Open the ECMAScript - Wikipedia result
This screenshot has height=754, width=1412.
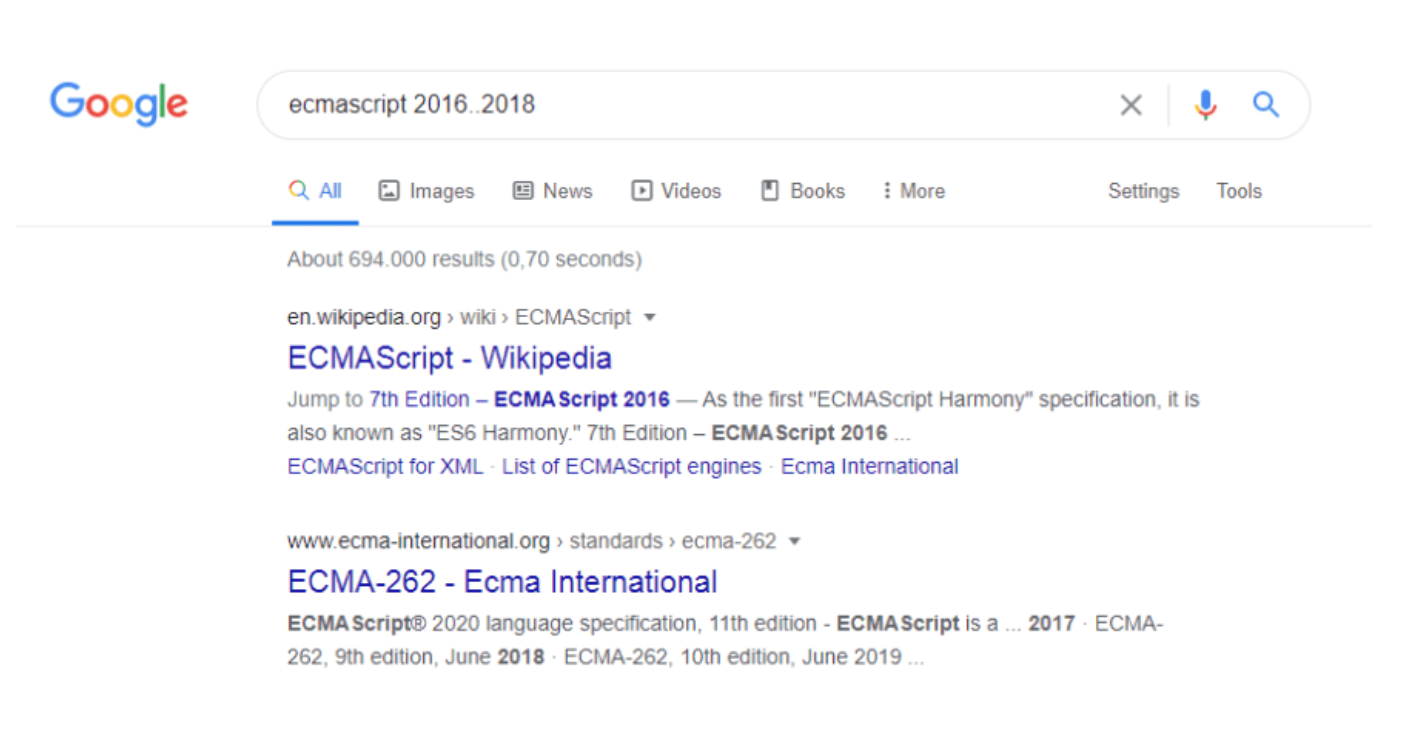(449, 358)
